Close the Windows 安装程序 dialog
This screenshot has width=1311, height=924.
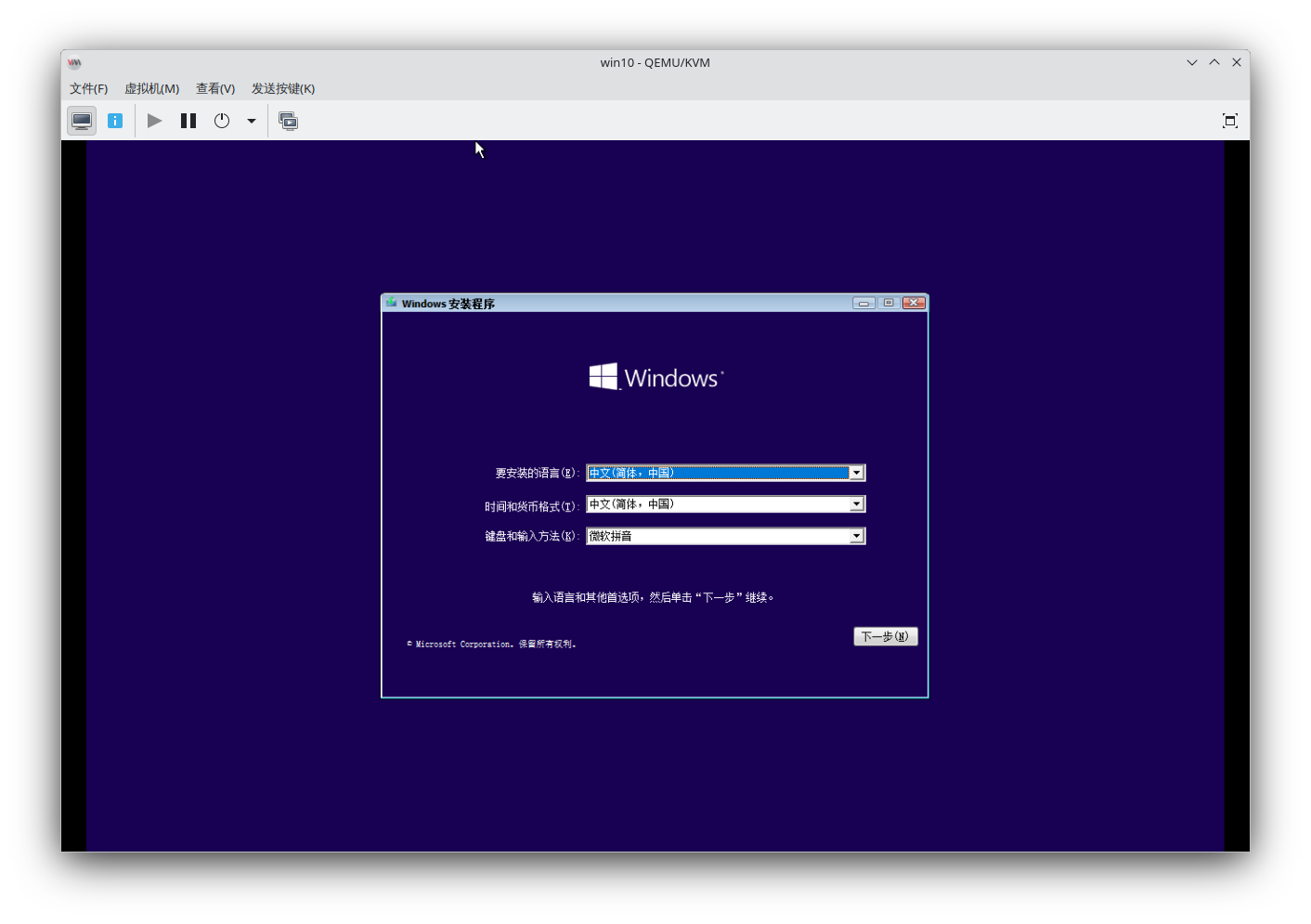[x=915, y=304]
